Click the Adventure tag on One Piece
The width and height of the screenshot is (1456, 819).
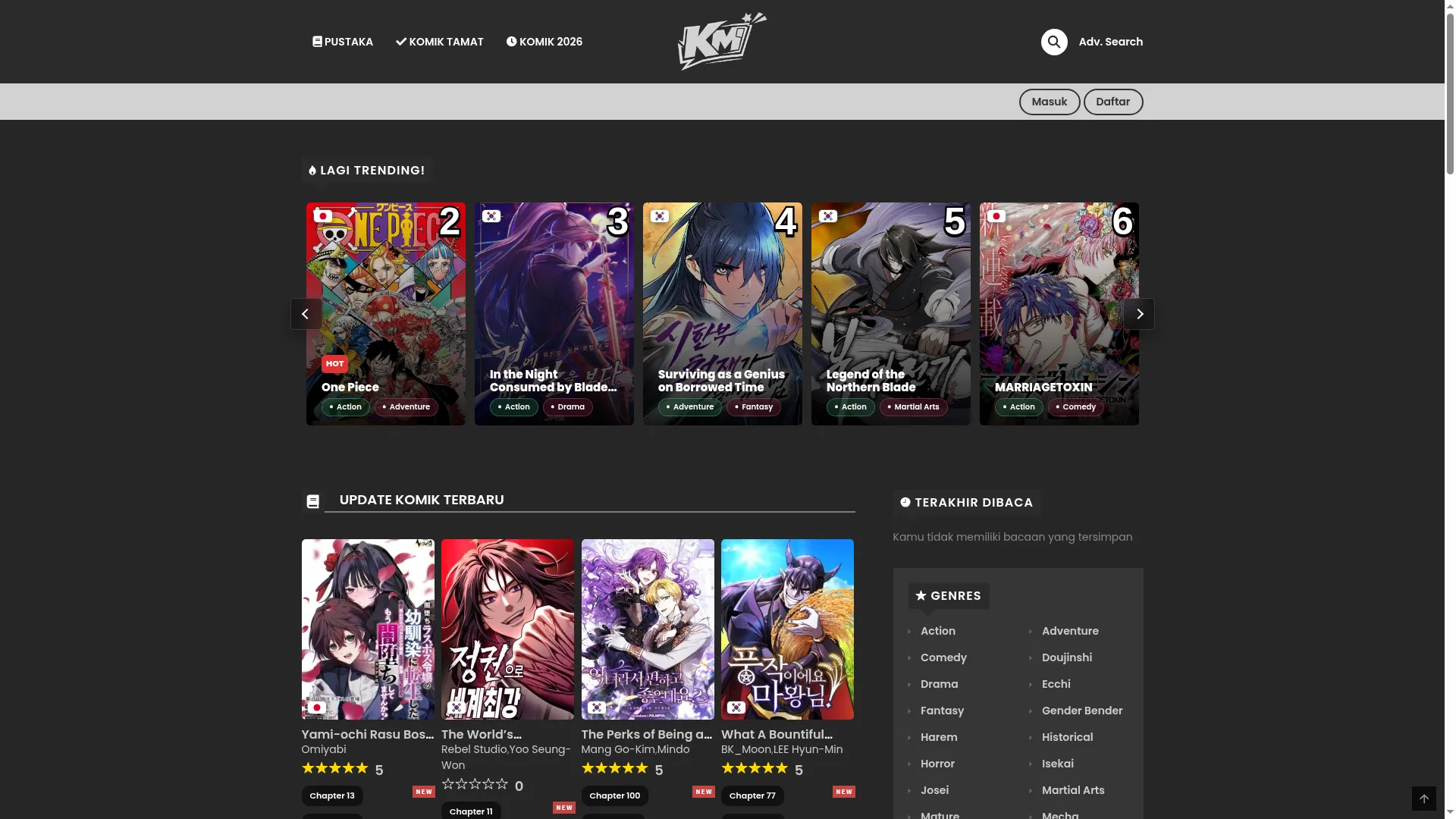click(x=406, y=407)
